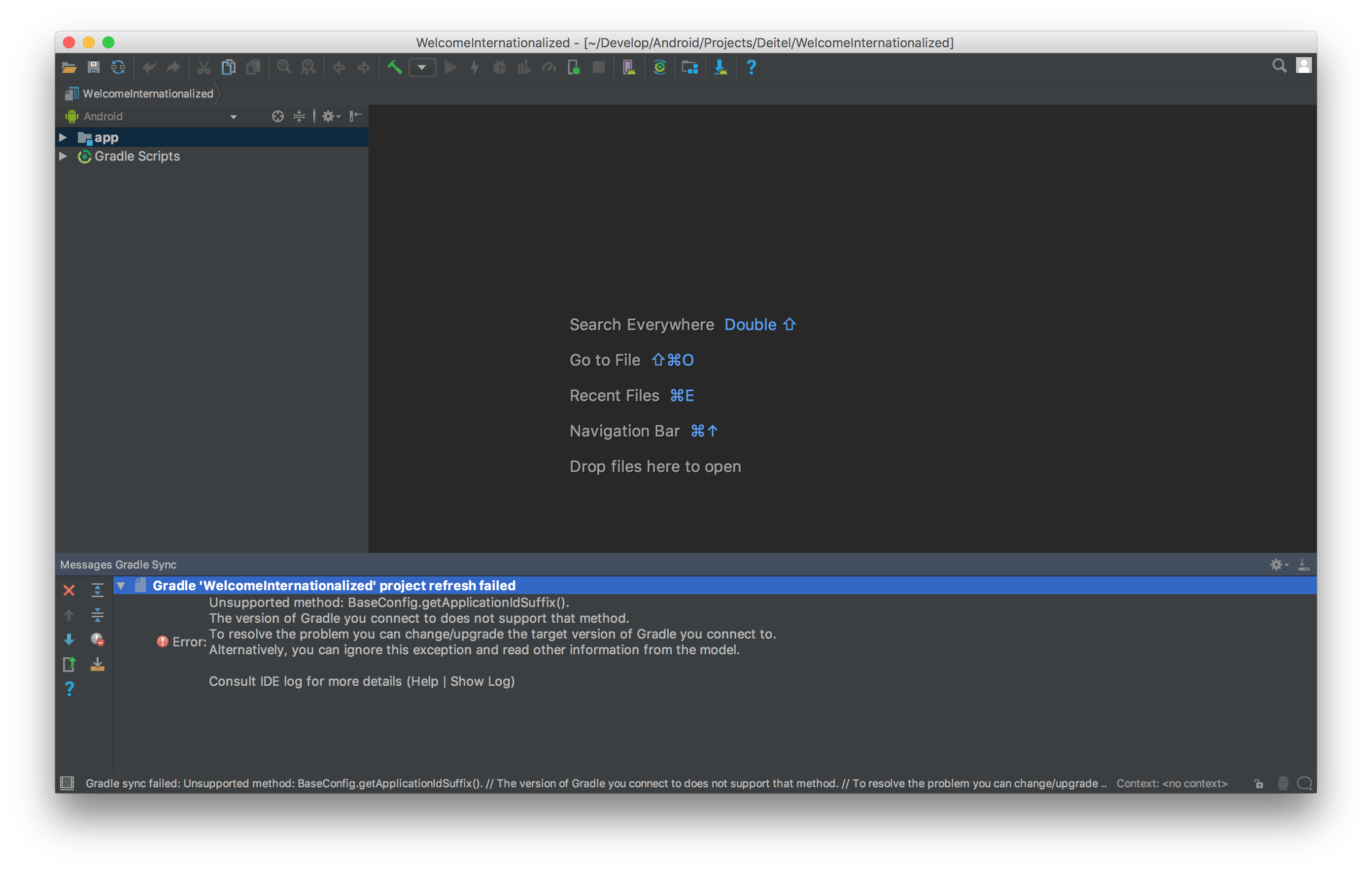Click the Run with Coverage icon
The width and height of the screenshot is (1372, 872).
[524, 68]
